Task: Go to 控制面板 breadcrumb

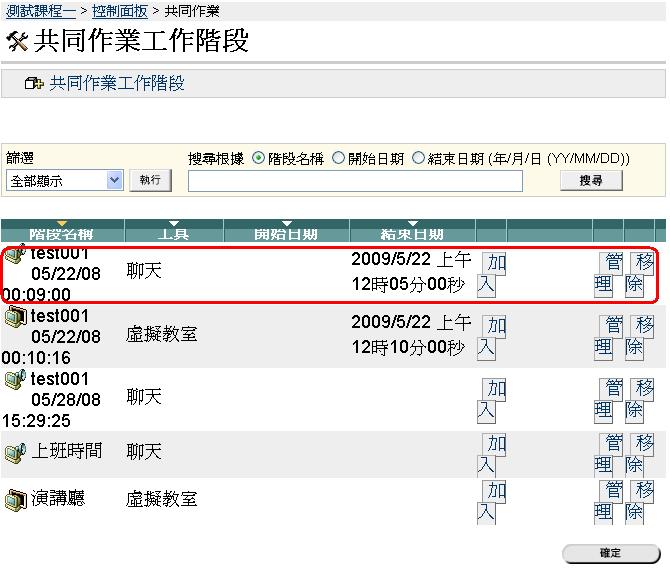Action: click(x=119, y=10)
